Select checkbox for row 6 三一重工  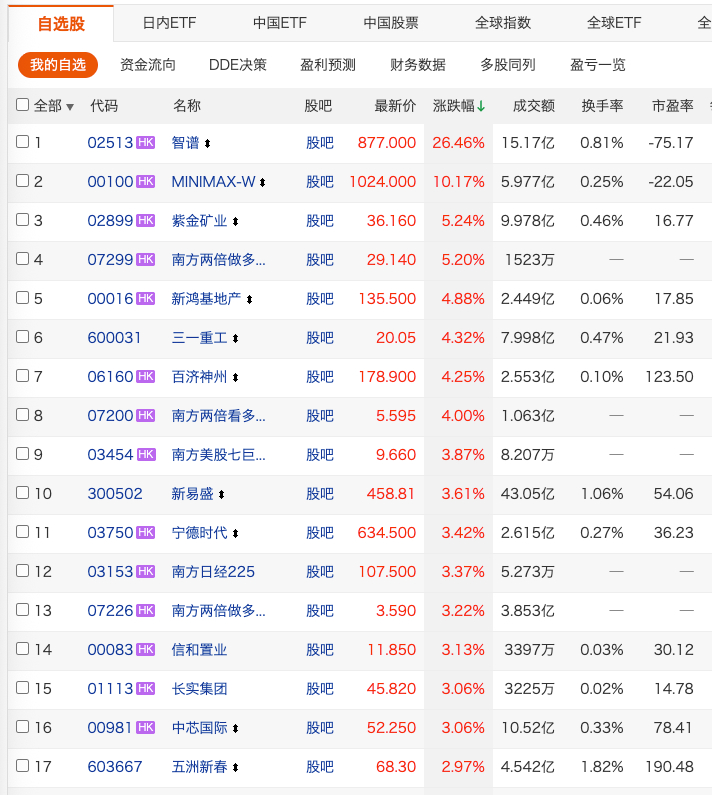(22, 337)
